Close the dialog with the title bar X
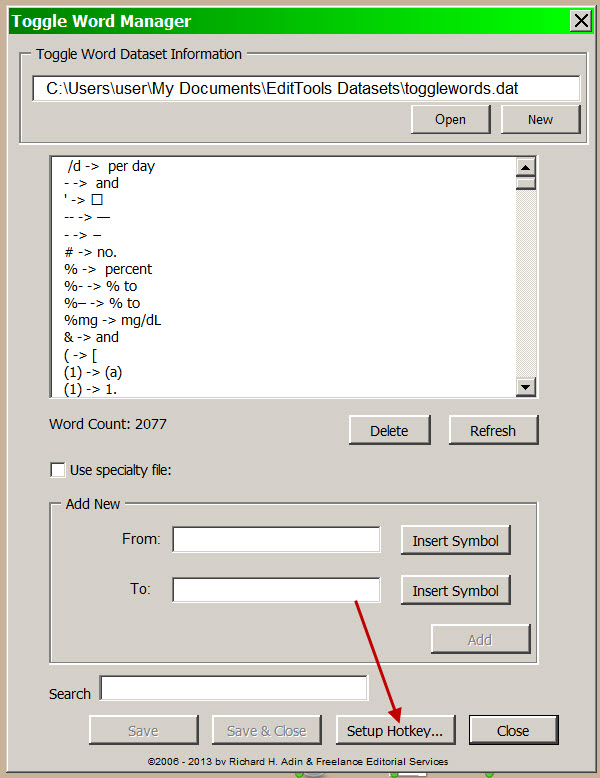This screenshot has height=778, width=600. [x=579, y=20]
